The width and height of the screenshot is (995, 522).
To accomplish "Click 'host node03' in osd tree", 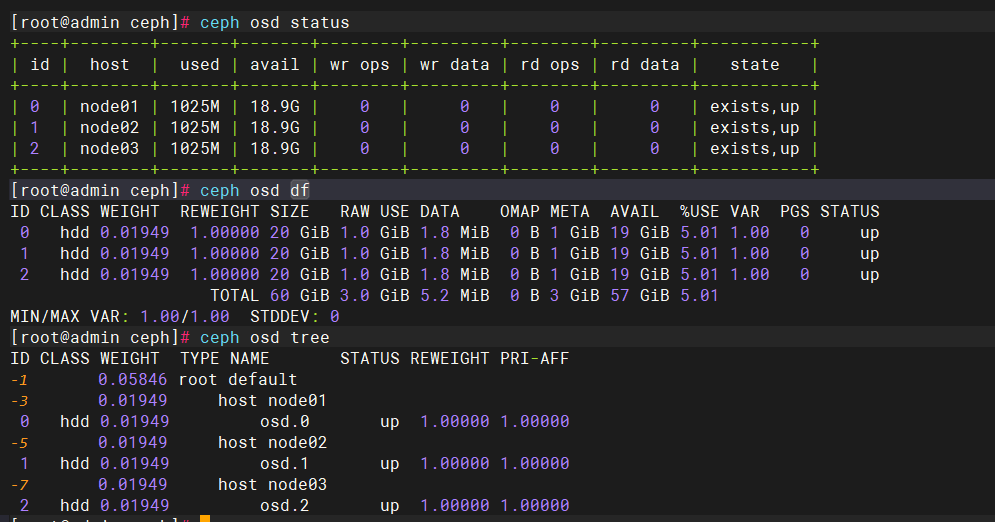I will [272, 485].
